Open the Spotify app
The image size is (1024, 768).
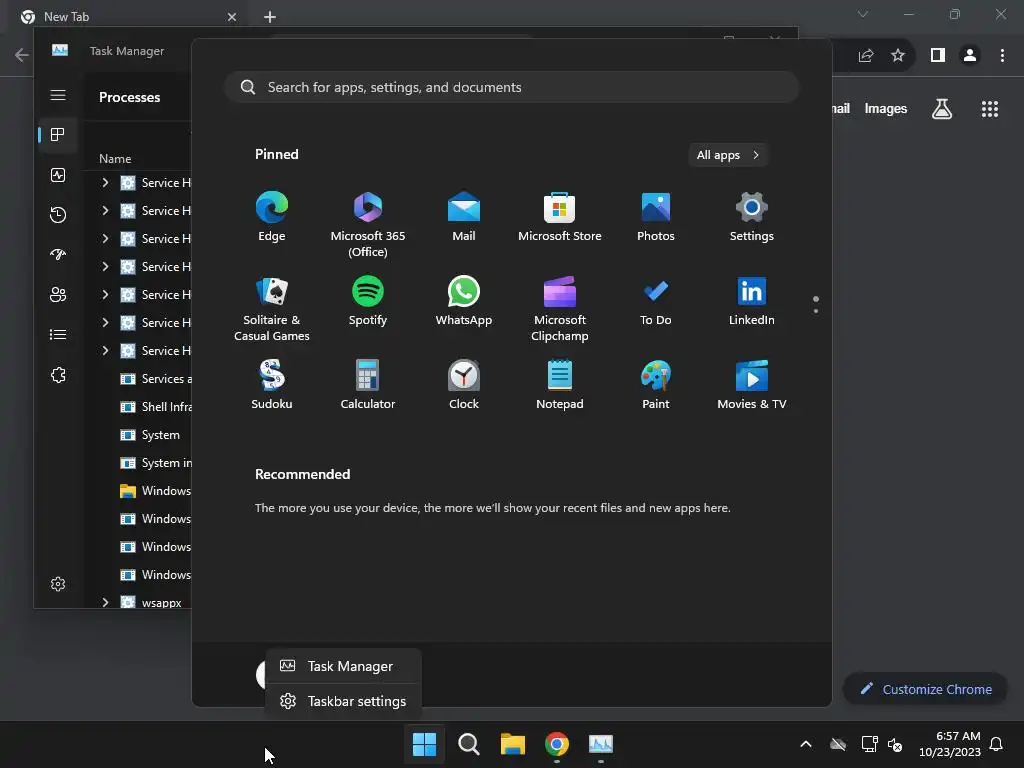368,301
